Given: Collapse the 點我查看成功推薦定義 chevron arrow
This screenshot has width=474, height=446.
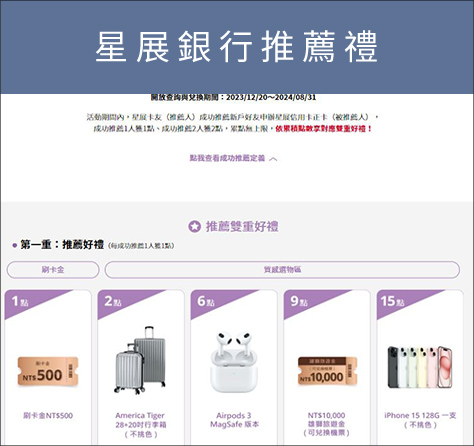Looking at the screenshot, I should [273, 159].
